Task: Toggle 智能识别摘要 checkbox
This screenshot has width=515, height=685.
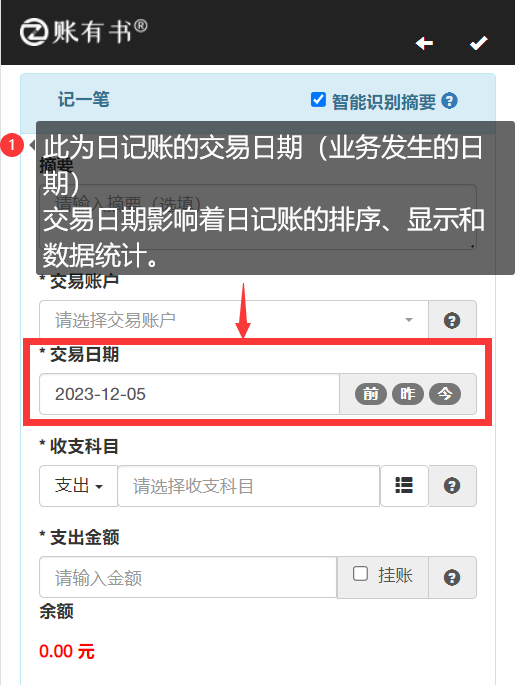Action: pos(318,100)
